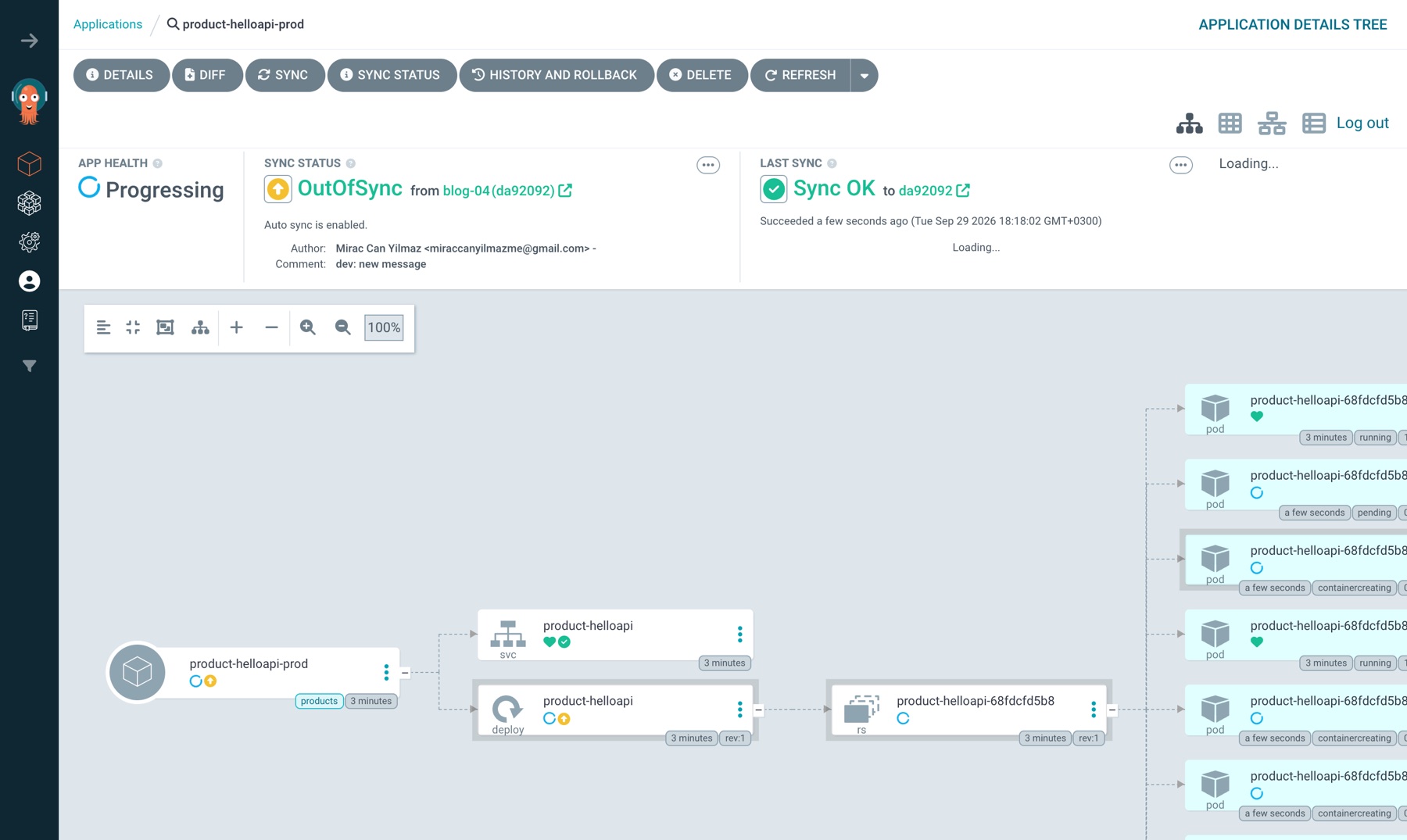Open Settings gears icon in sidebar
The height and width of the screenshot is (840, 1407).
click(x=29, y=242)
